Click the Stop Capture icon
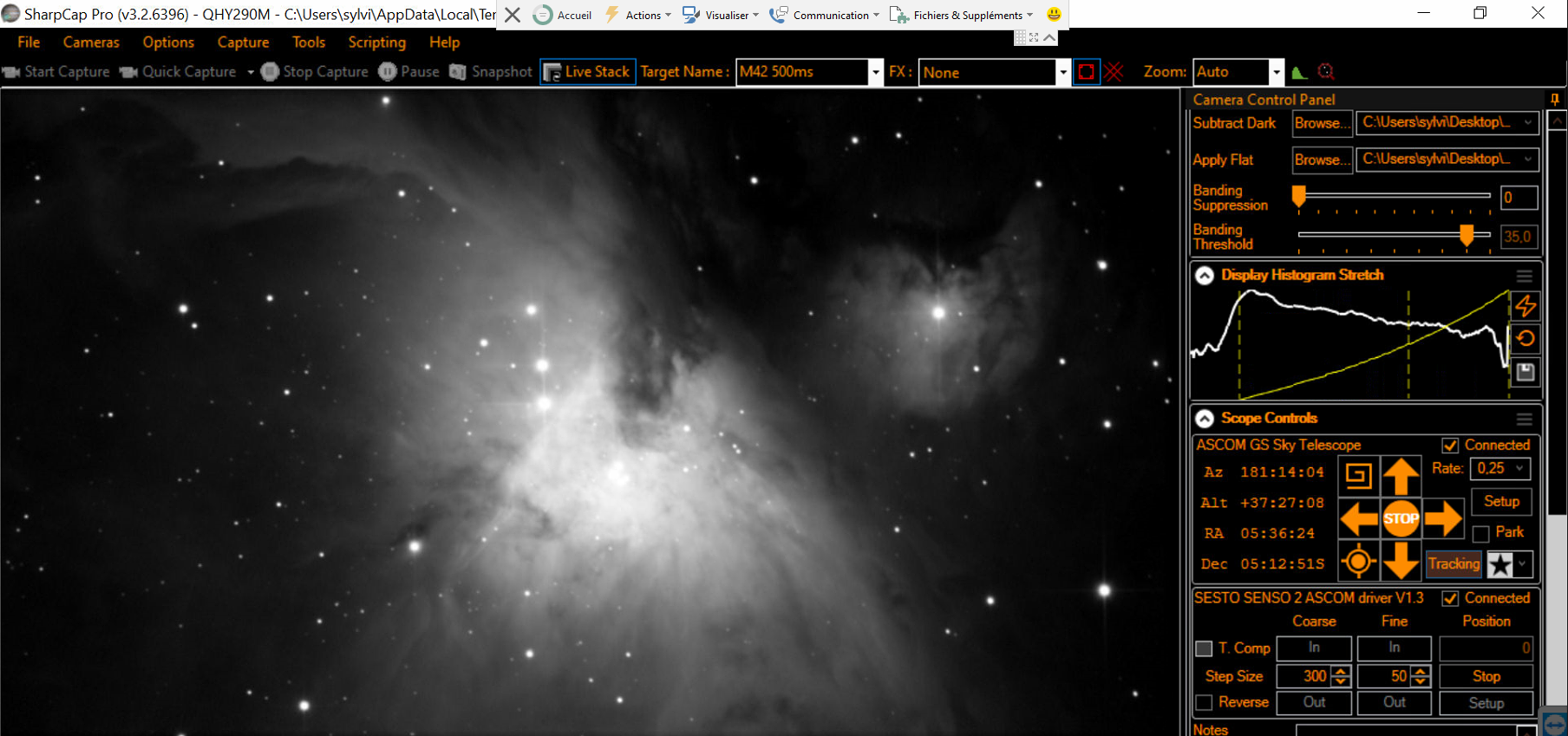This screenshot has height=736, width=1568. click(270, 71)
